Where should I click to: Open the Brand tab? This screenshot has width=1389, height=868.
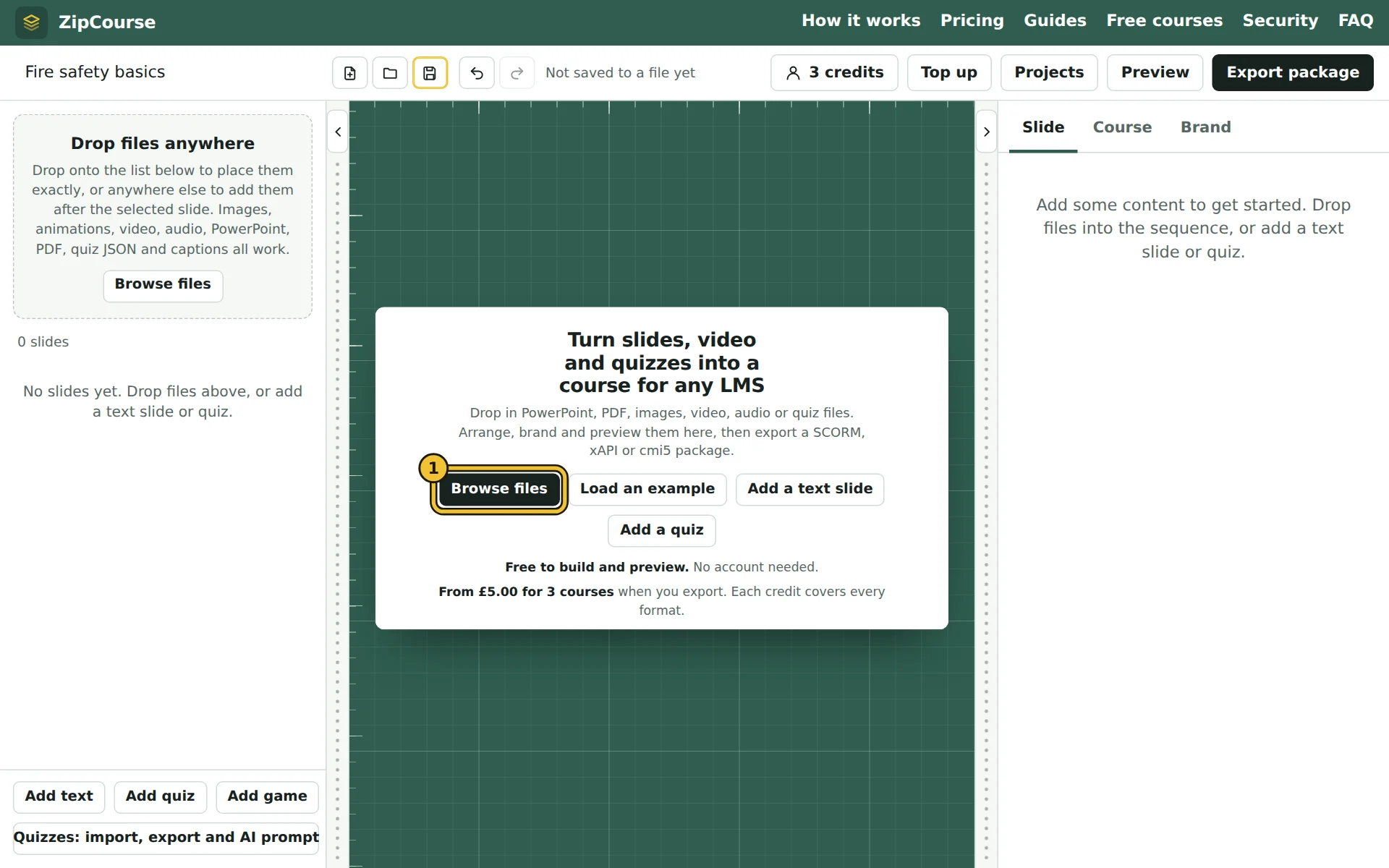pos(1205,127)
